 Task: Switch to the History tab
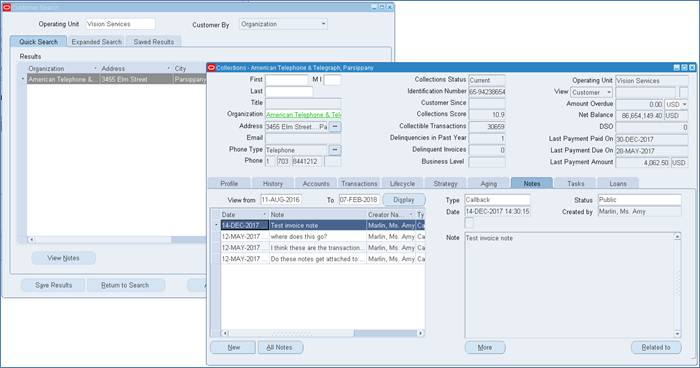point(273,184)
